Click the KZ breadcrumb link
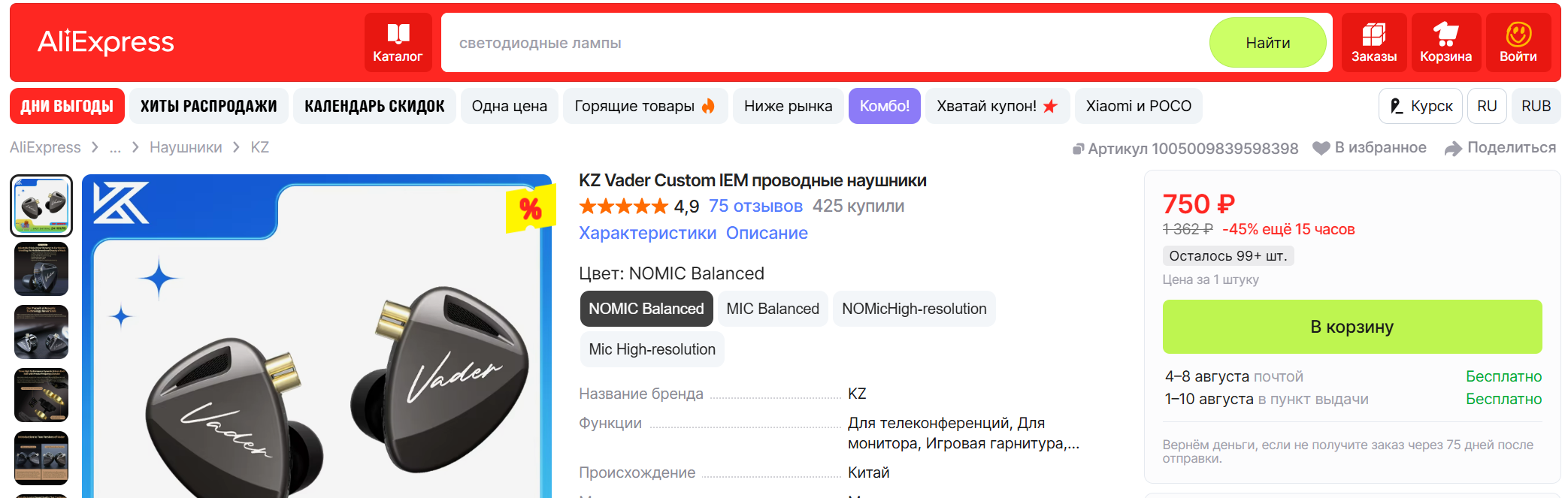 pyautogui.click(x=260, y=147)
